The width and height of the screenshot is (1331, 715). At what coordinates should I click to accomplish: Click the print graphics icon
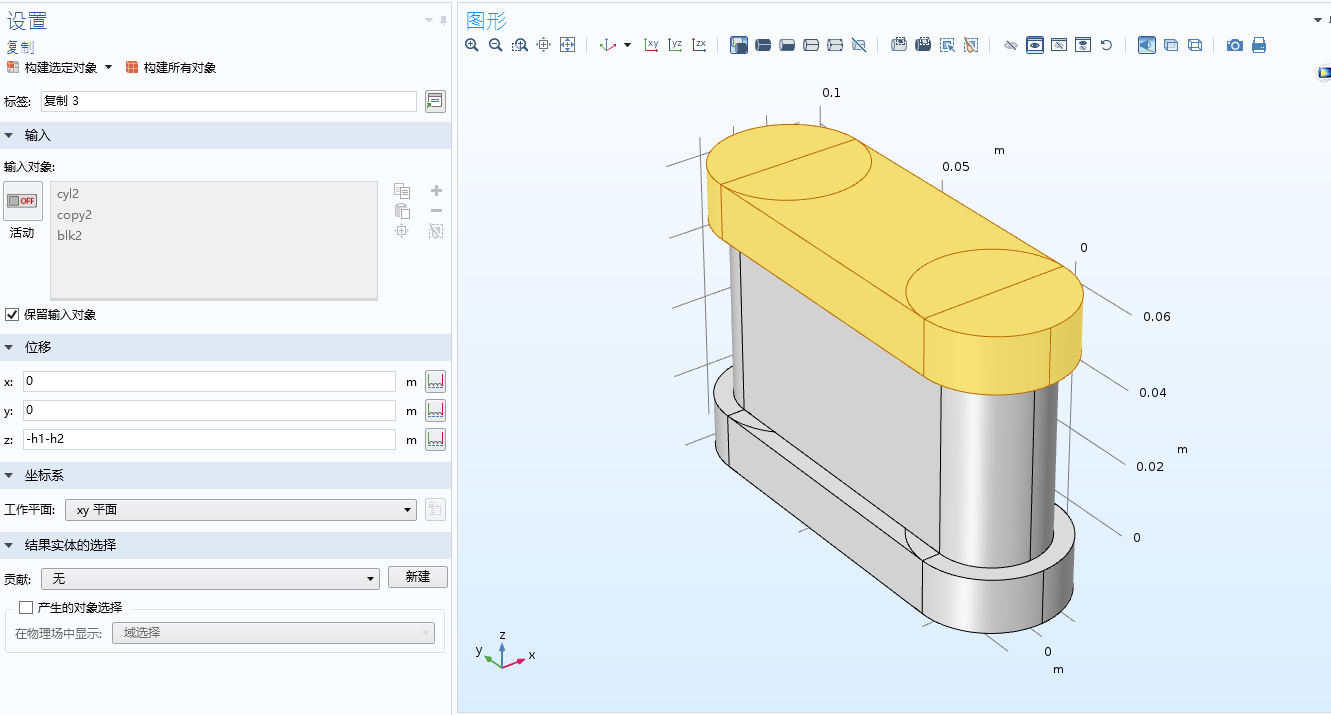coord(1259,45)
